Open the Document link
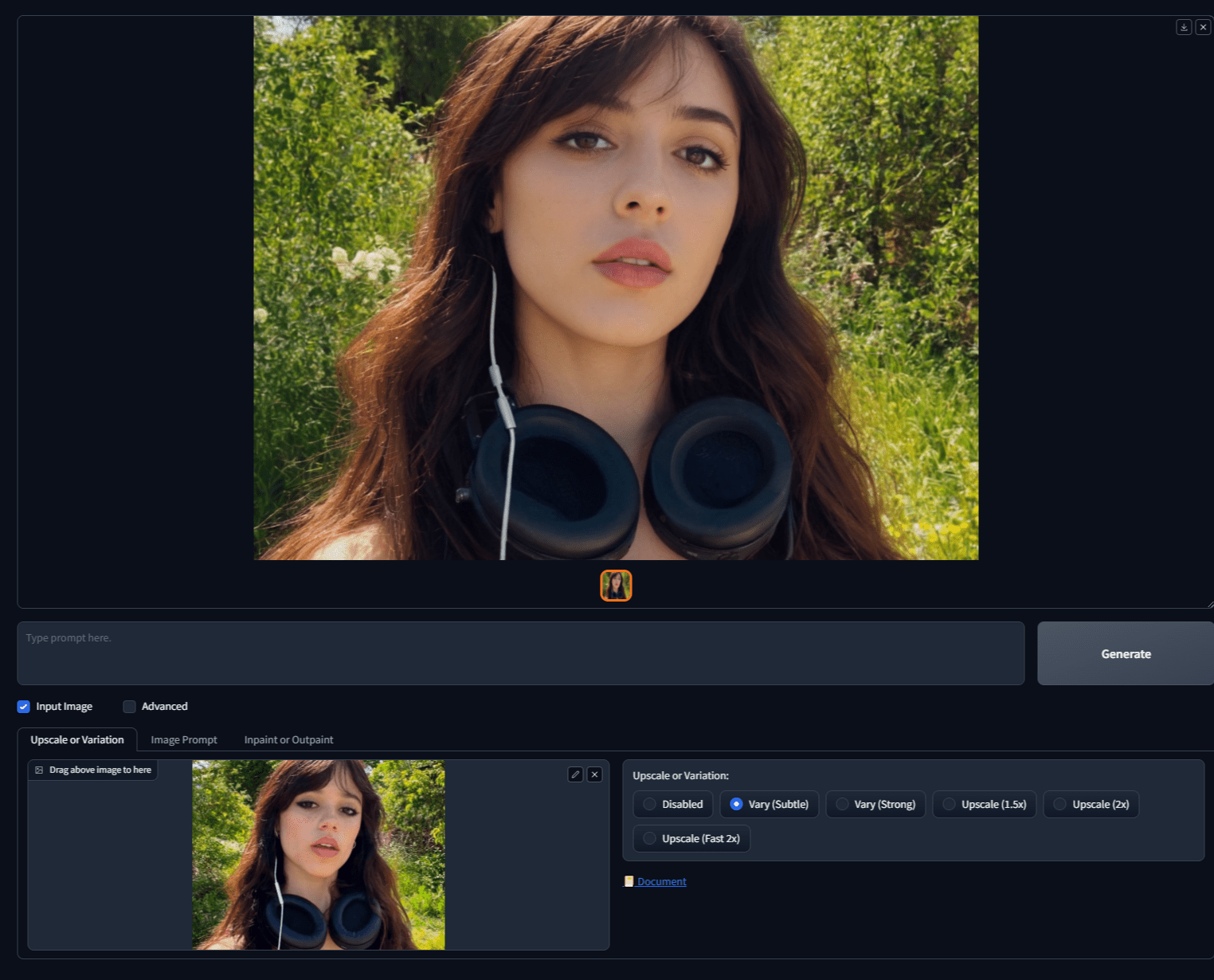 tap(660, 882)
